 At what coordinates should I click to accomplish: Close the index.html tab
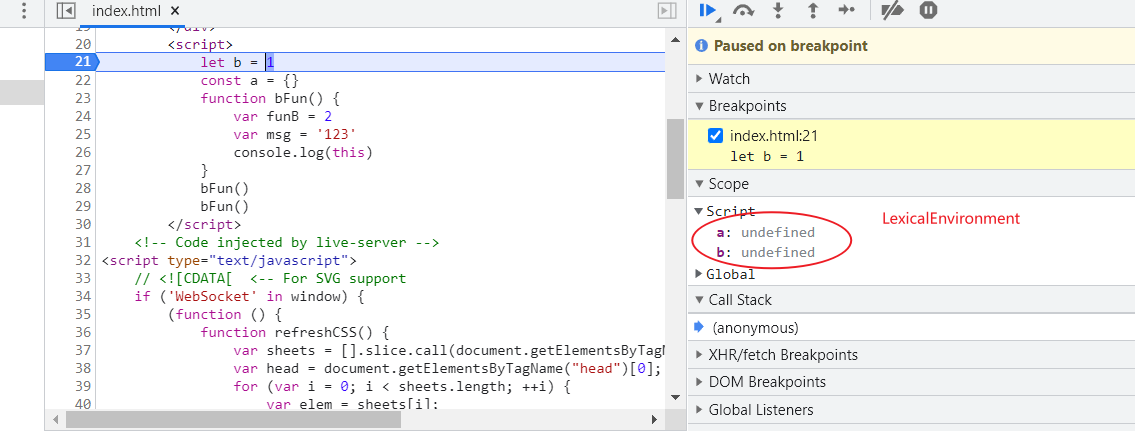pyautogui.click(x=174, y=11)
